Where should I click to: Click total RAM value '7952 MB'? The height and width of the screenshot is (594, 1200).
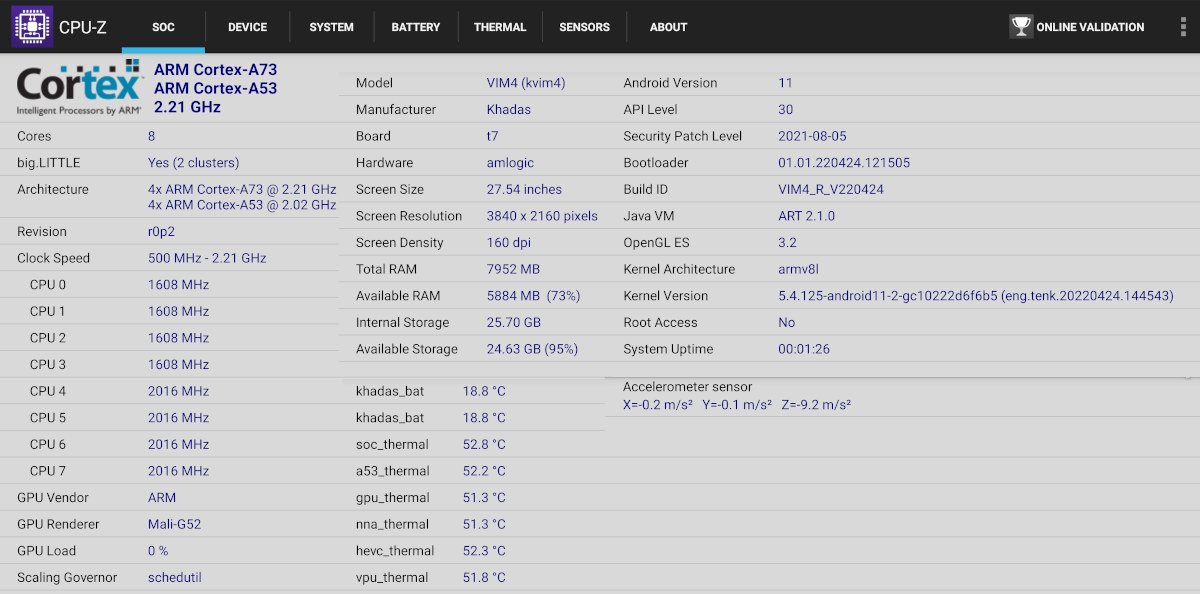click(x=513, y=269)
